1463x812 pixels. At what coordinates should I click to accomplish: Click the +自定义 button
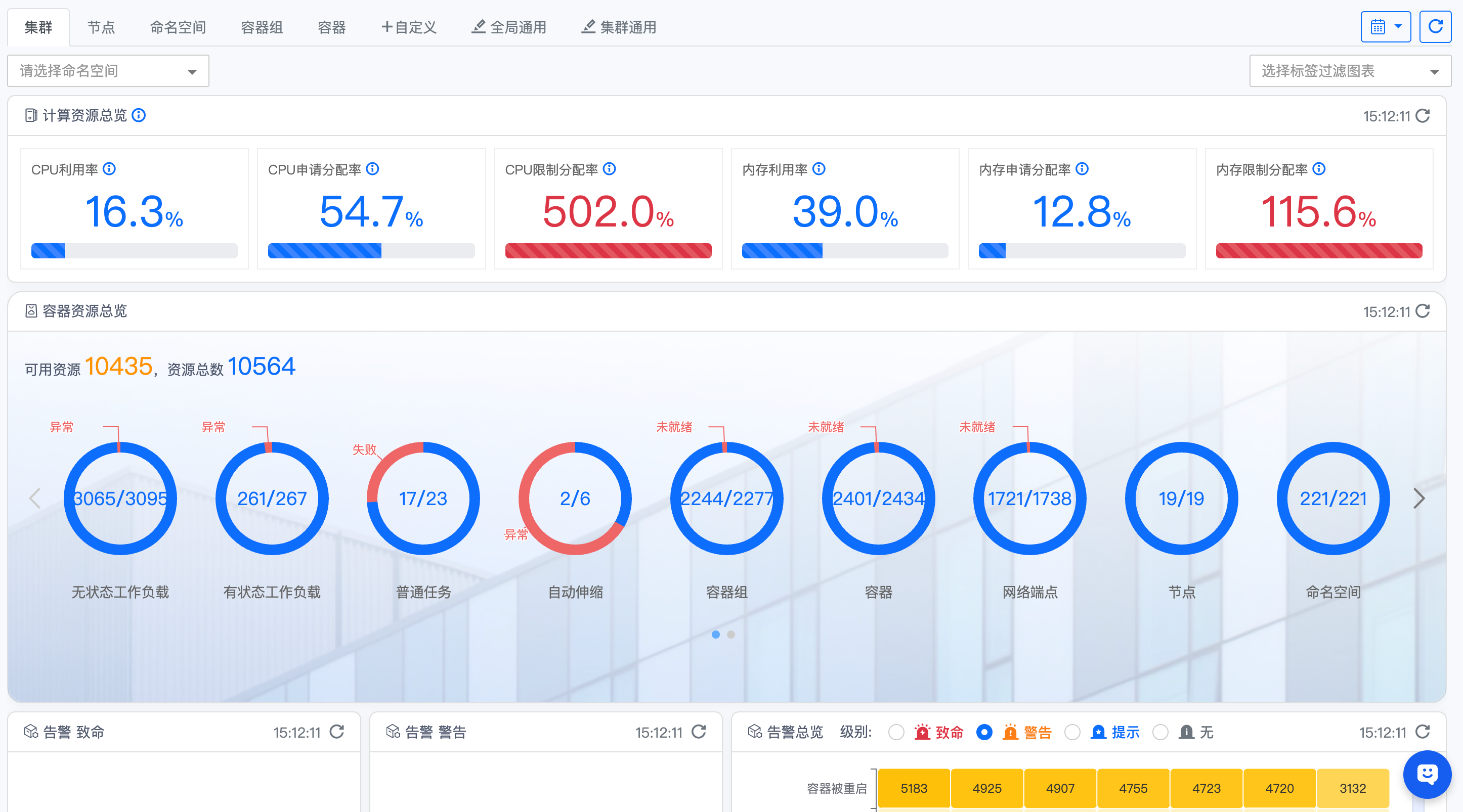tap(409, 27)
